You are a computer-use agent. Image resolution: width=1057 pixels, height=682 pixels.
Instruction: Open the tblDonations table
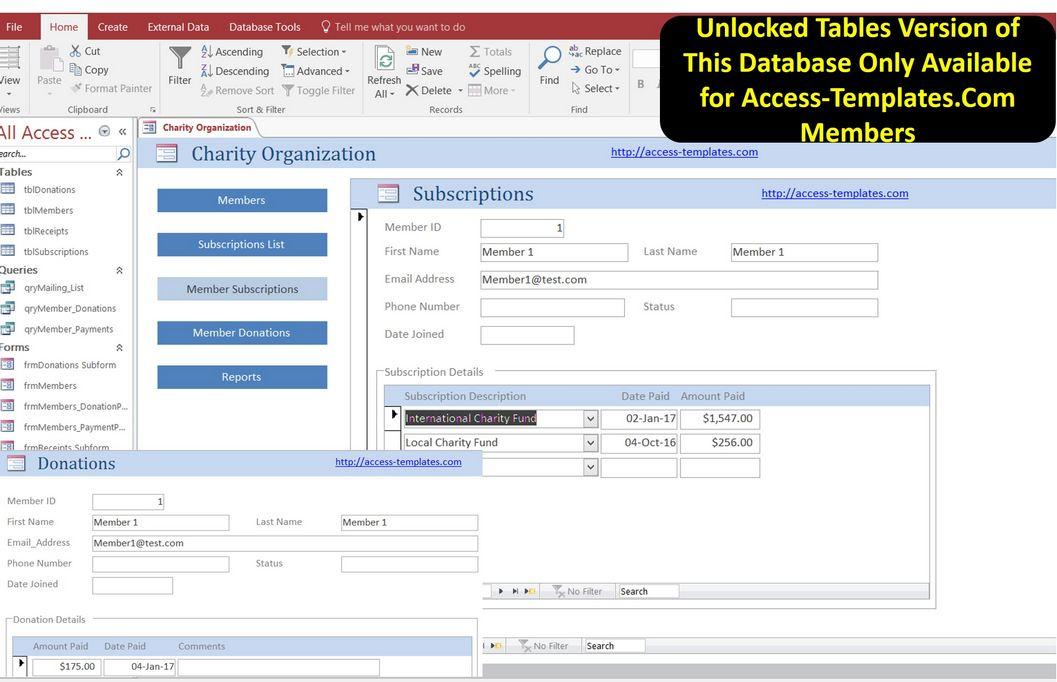49,190
